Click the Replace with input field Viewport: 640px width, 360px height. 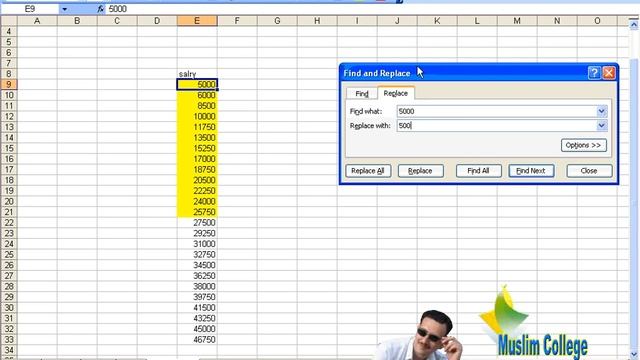coord(497,126)
